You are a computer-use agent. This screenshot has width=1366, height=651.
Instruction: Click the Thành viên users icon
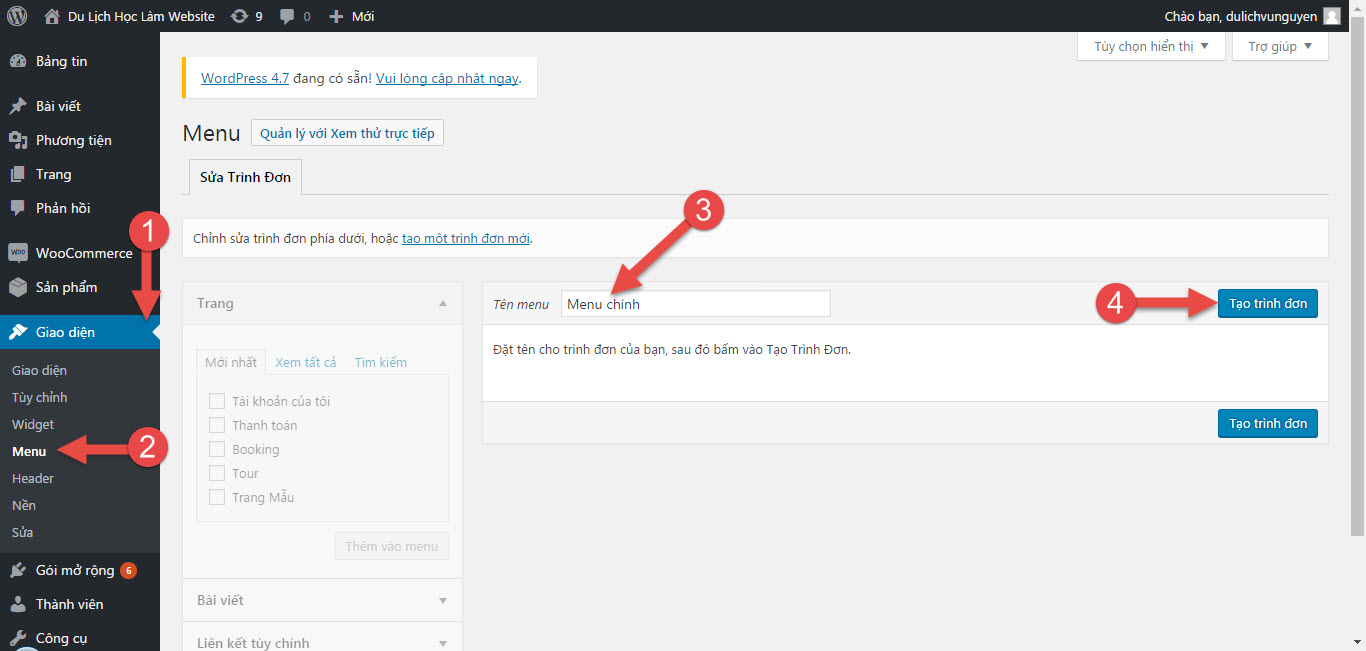[16, 603]
